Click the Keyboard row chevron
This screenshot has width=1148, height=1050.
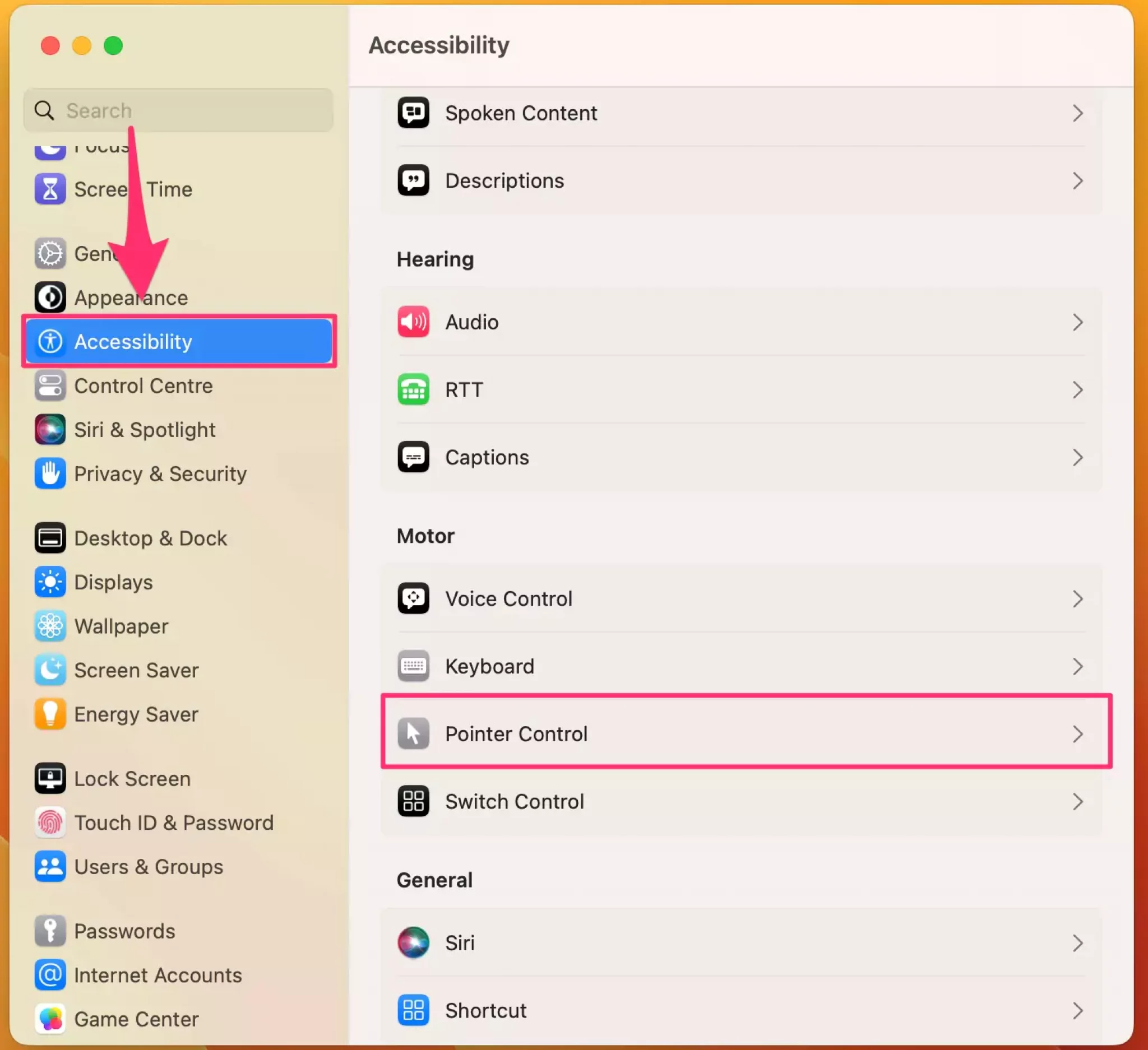(1077, 666)
